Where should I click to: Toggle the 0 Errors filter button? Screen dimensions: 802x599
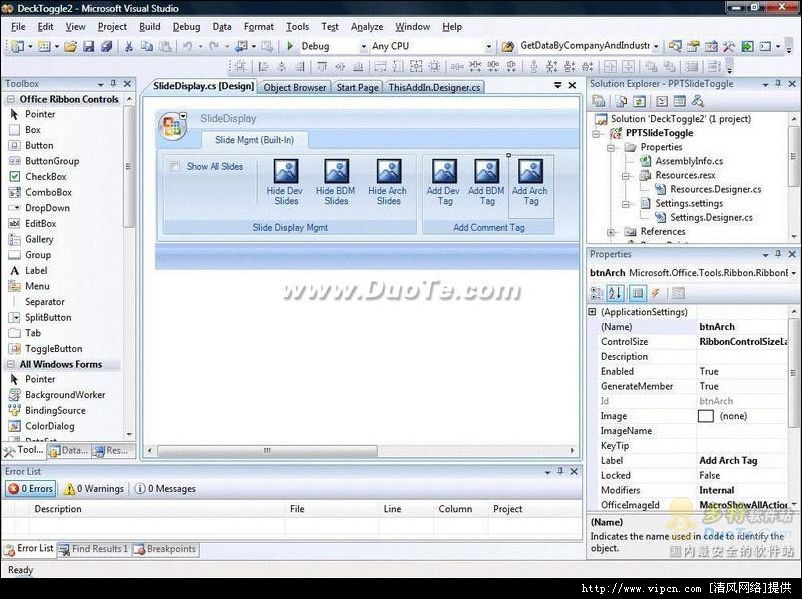point(31,489)
